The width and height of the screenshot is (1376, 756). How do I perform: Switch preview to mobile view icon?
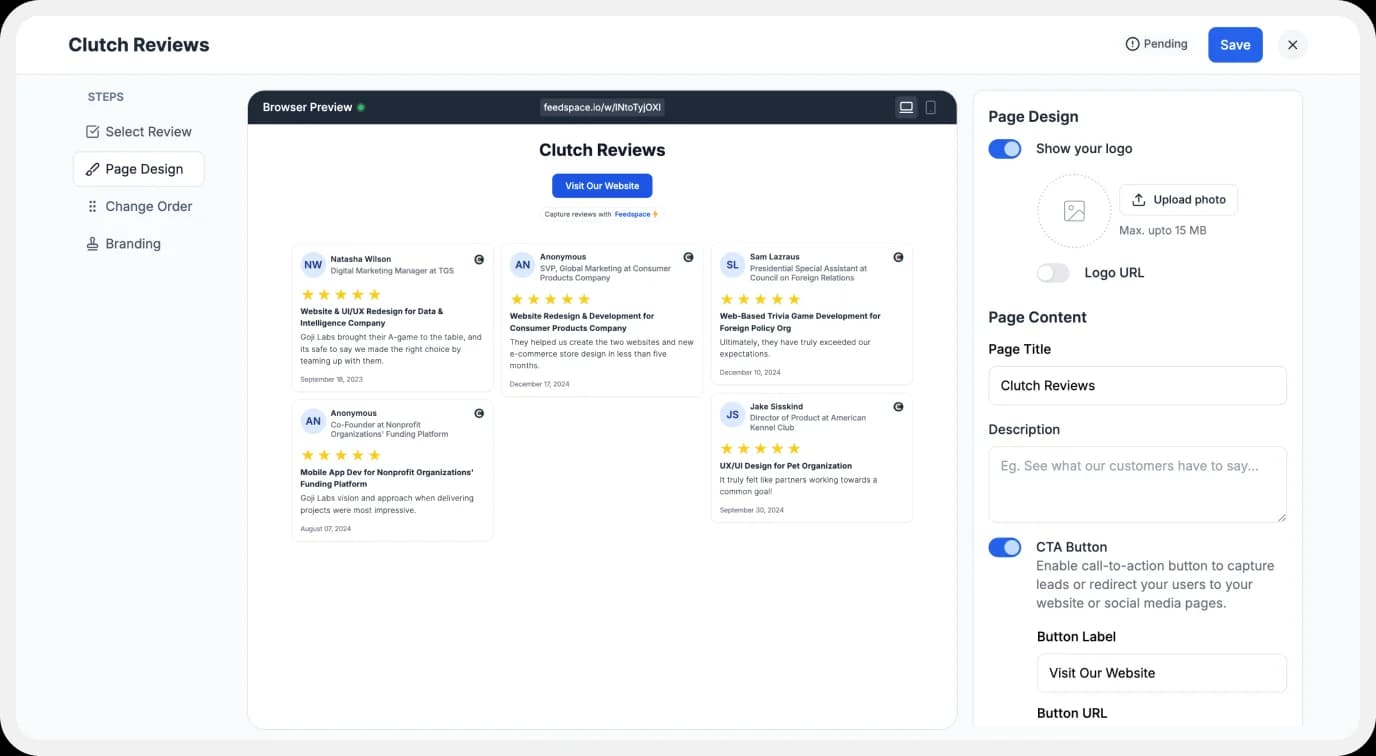(931, 107)
